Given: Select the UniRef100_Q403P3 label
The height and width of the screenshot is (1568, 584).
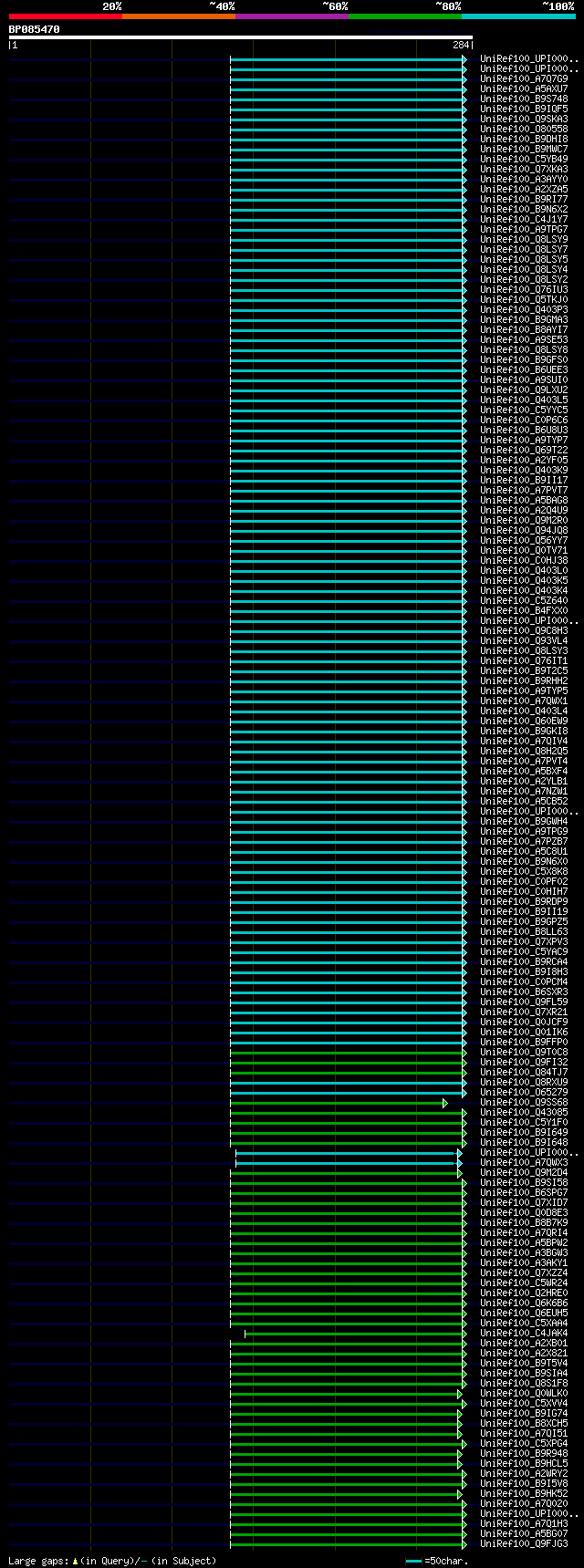Looking at the screenshot, I should [524, 310].
